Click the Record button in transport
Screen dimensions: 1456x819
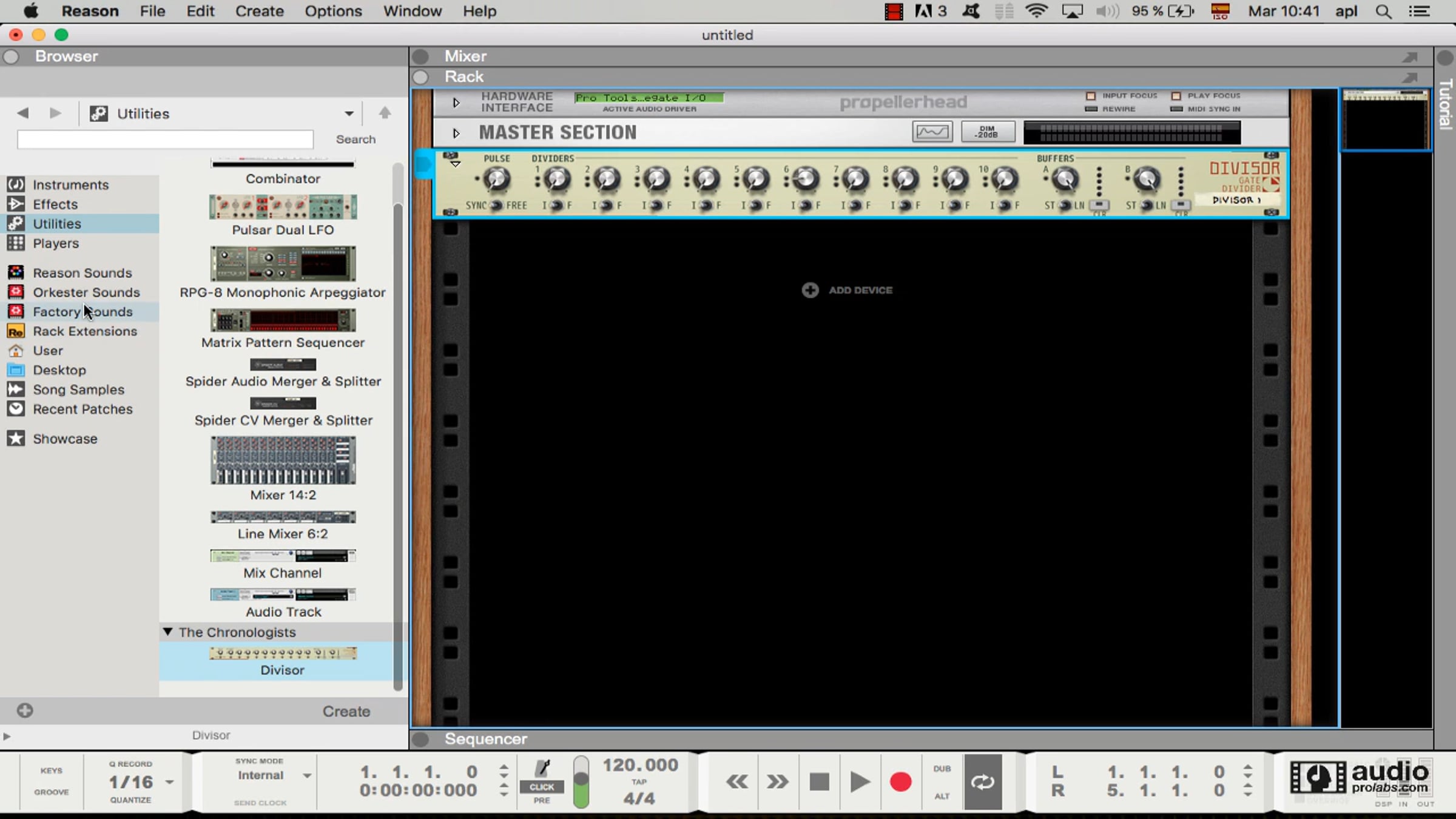click(900, 782)
